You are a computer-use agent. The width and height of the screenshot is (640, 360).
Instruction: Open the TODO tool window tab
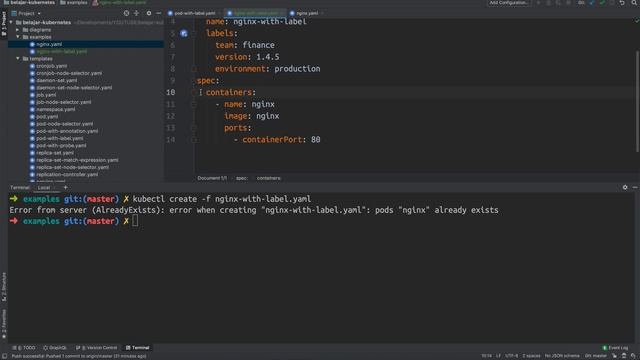tap(24, 348)
